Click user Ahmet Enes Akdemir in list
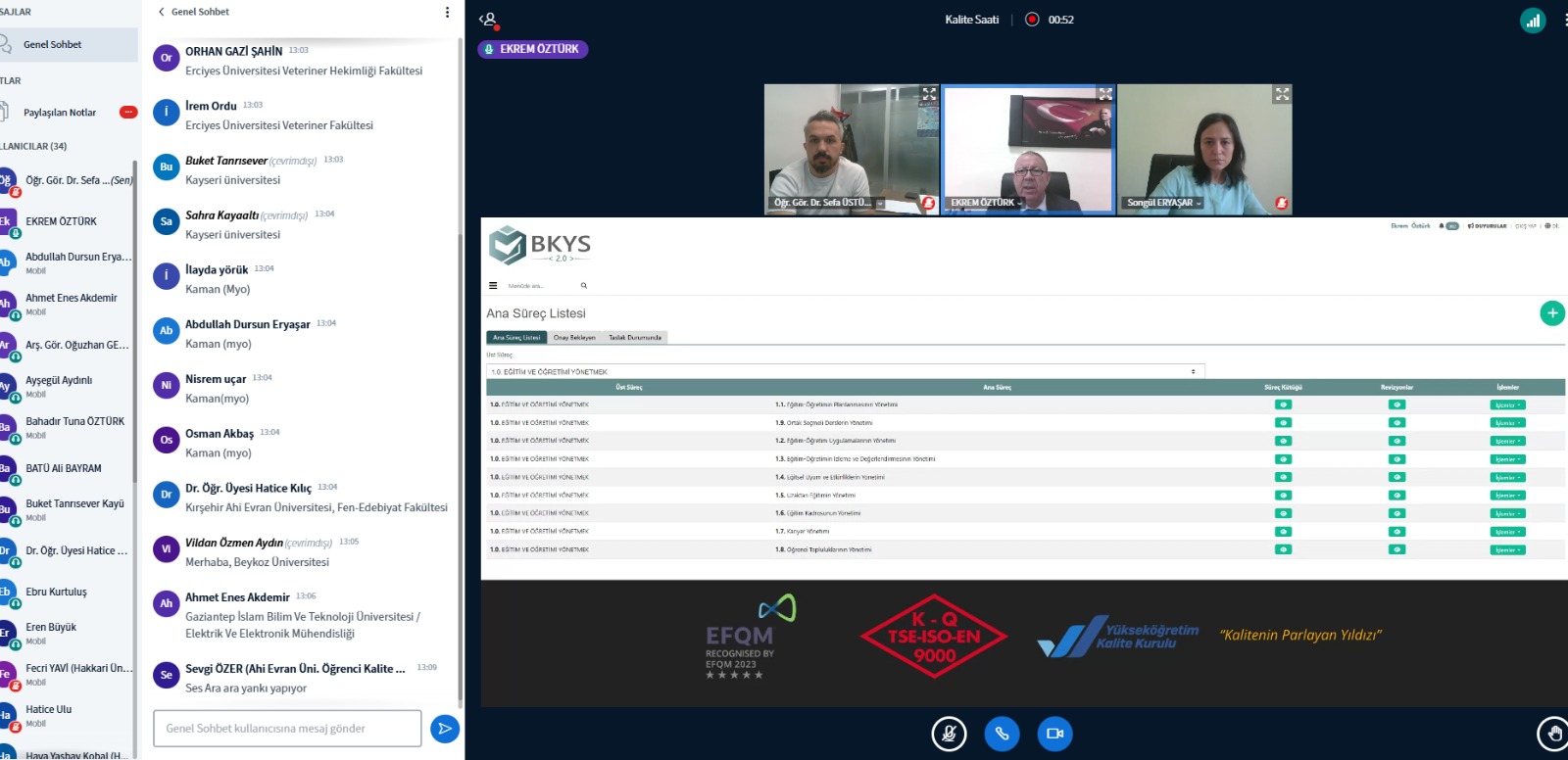This screenshot has width=1568, height=760. click(71, 299)
